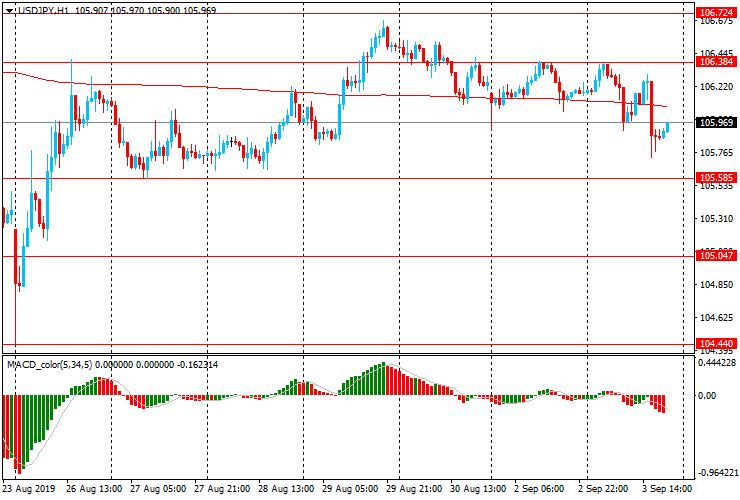Click the 105.310 price scale value

[716, 219]
